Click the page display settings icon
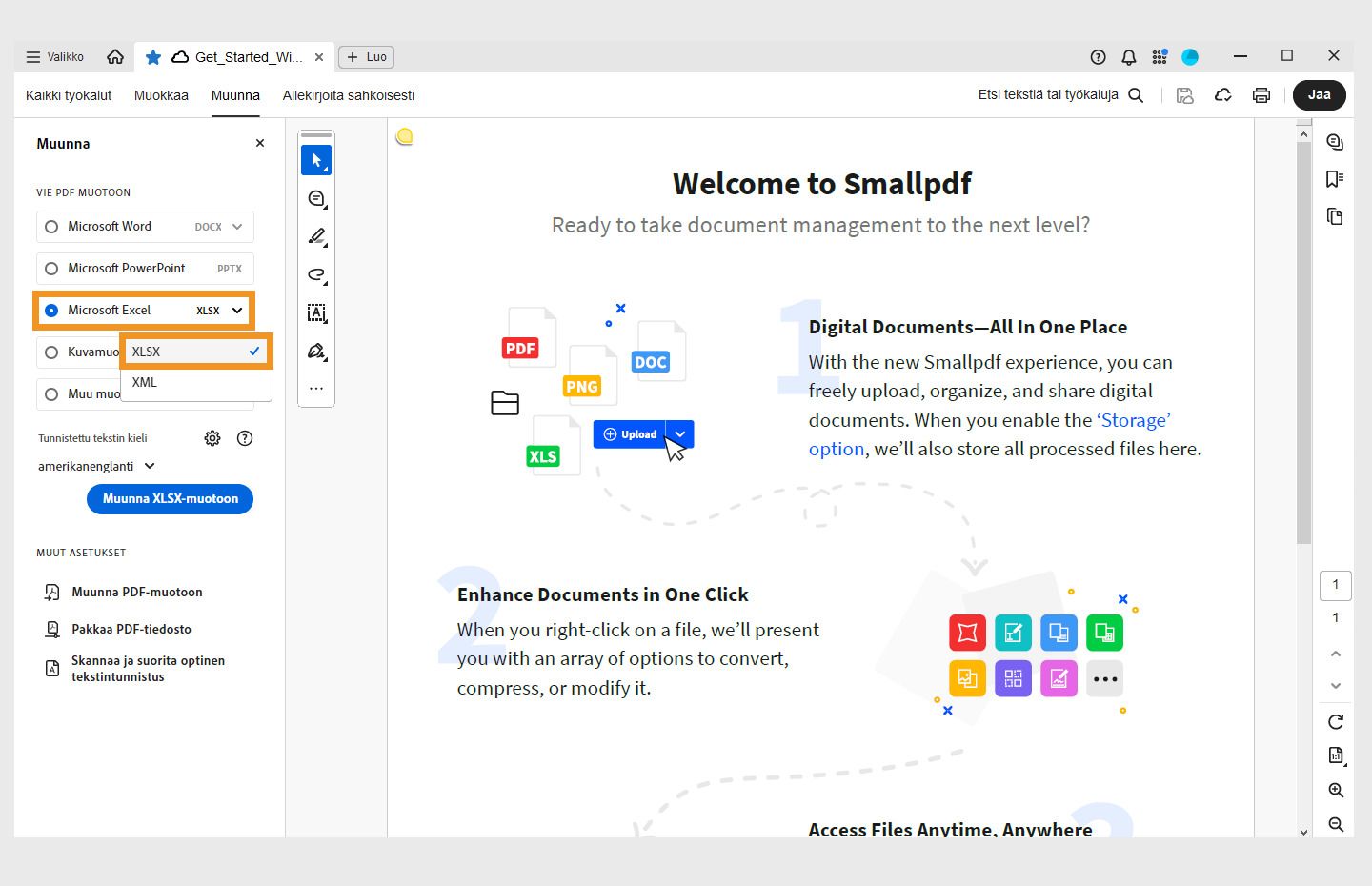This screenshot has width=1372, height=886. pos(1336,755)
